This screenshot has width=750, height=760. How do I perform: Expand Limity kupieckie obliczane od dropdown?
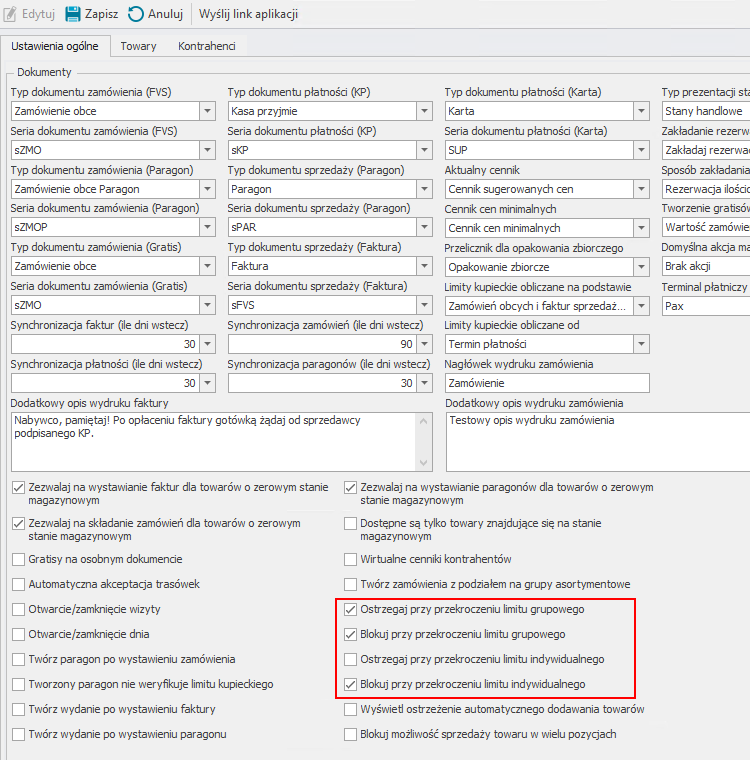(x=641, y=344)
